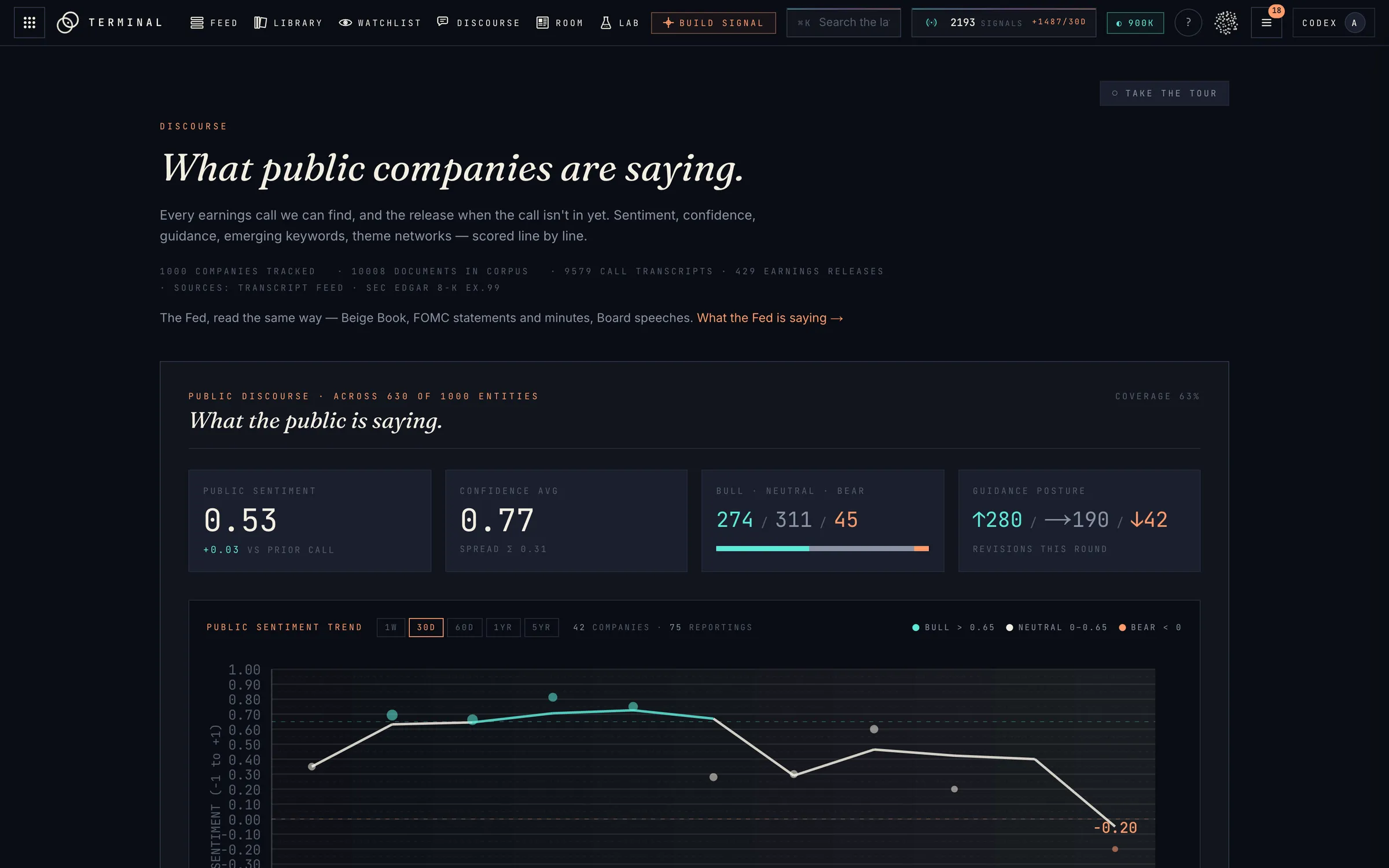
Task: Click the 900K credits badge
Action: tap(1135, 23)
